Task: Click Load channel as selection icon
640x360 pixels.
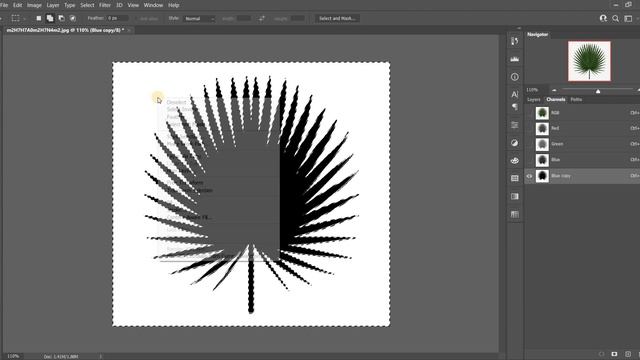Action: click(601, 354)
